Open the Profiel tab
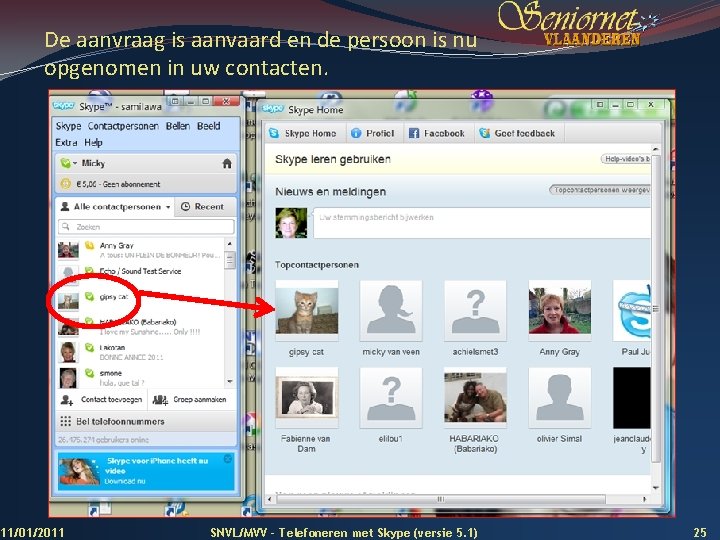This screenshot has width=720, height=540. coord(373,133)
